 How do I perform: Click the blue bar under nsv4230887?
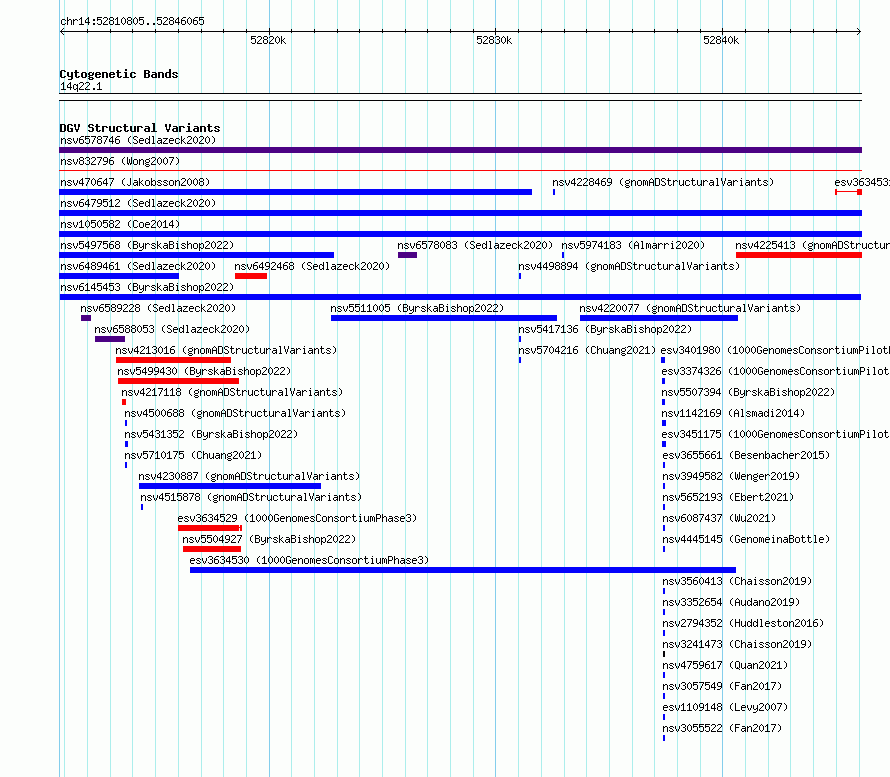coord(230,486)
